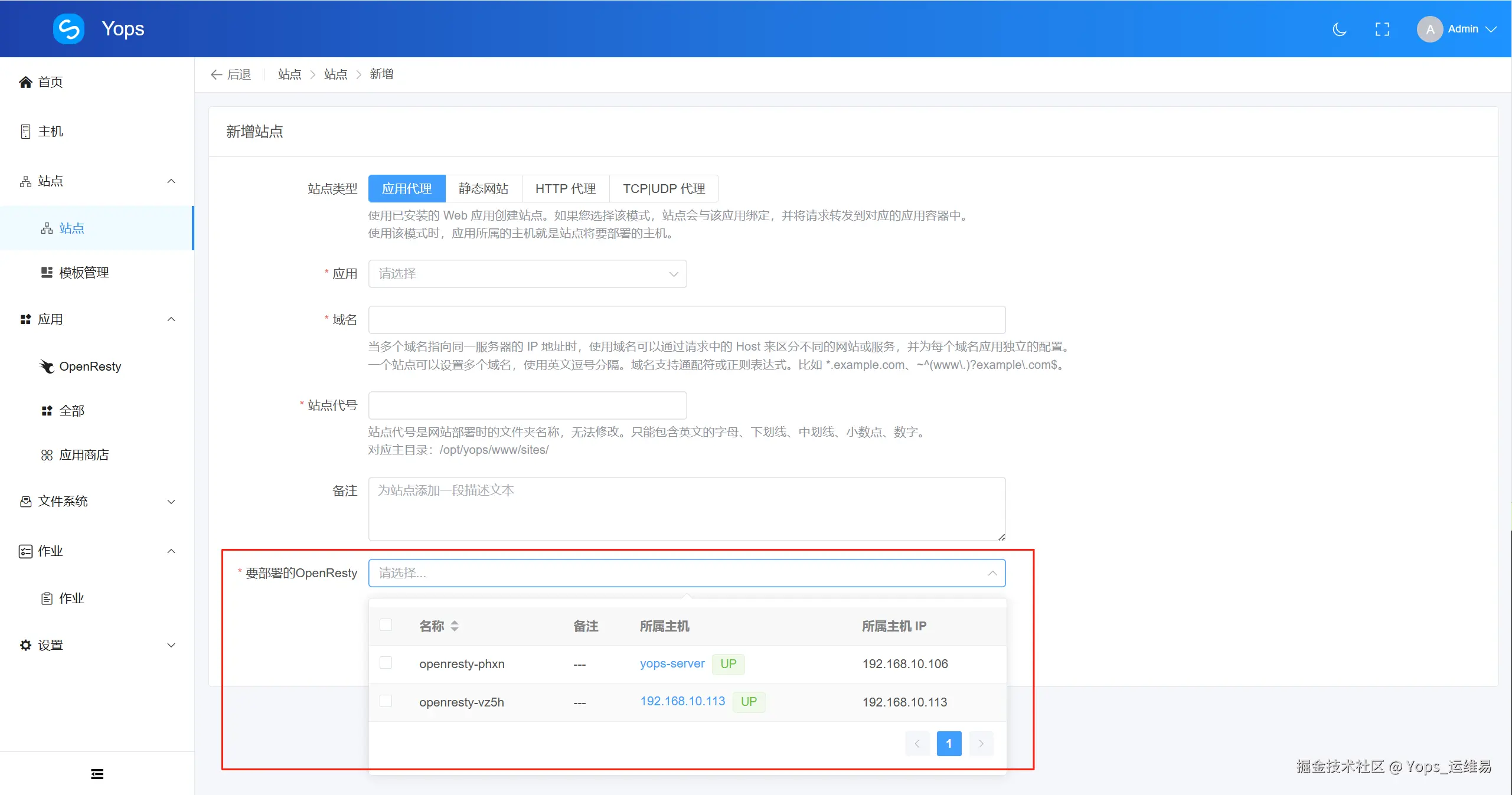Click the sidebar collapse icon at bottom
This screenshot has height=795, width=1512.
tap(97, 773)
